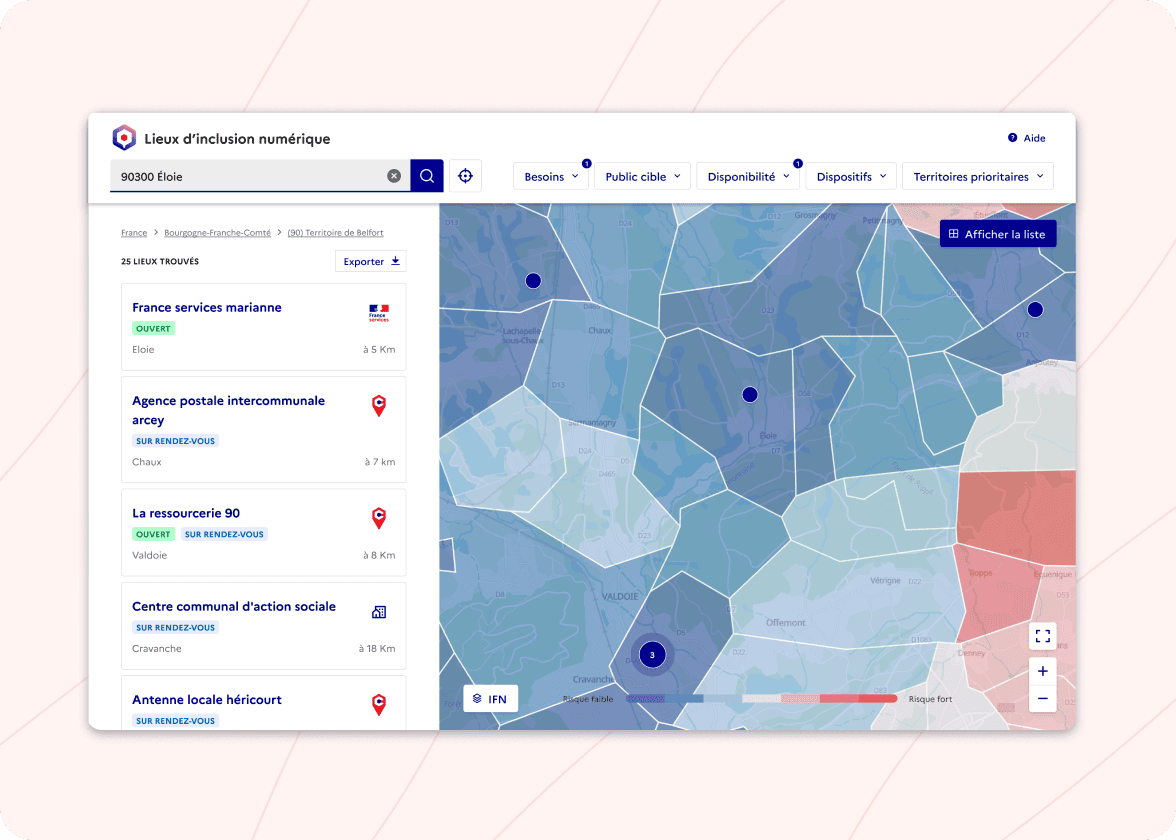
Task: Open the Besoins filter dropdown
Action: (551, 175)
